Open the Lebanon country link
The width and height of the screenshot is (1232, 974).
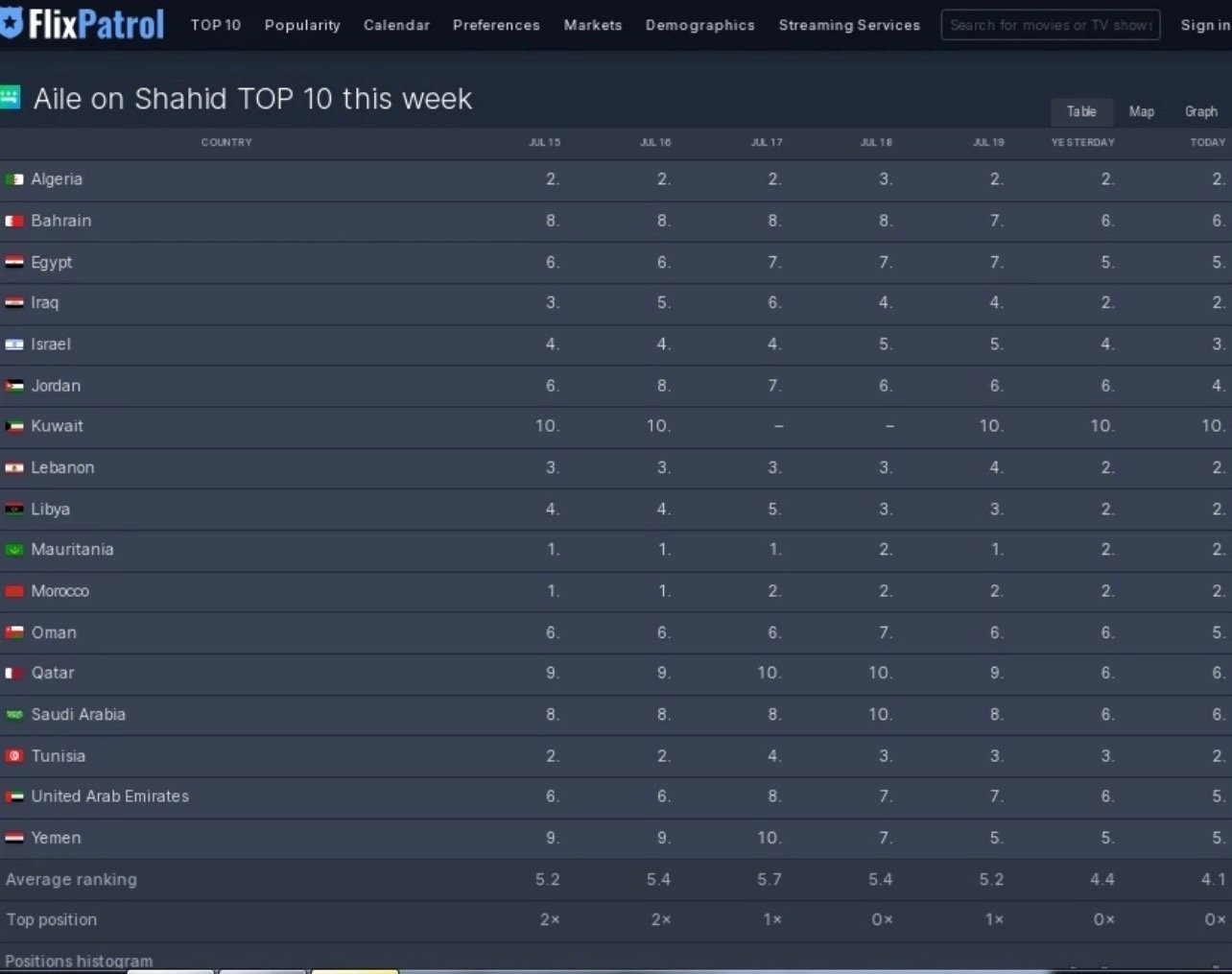click(x=62, y=468)
